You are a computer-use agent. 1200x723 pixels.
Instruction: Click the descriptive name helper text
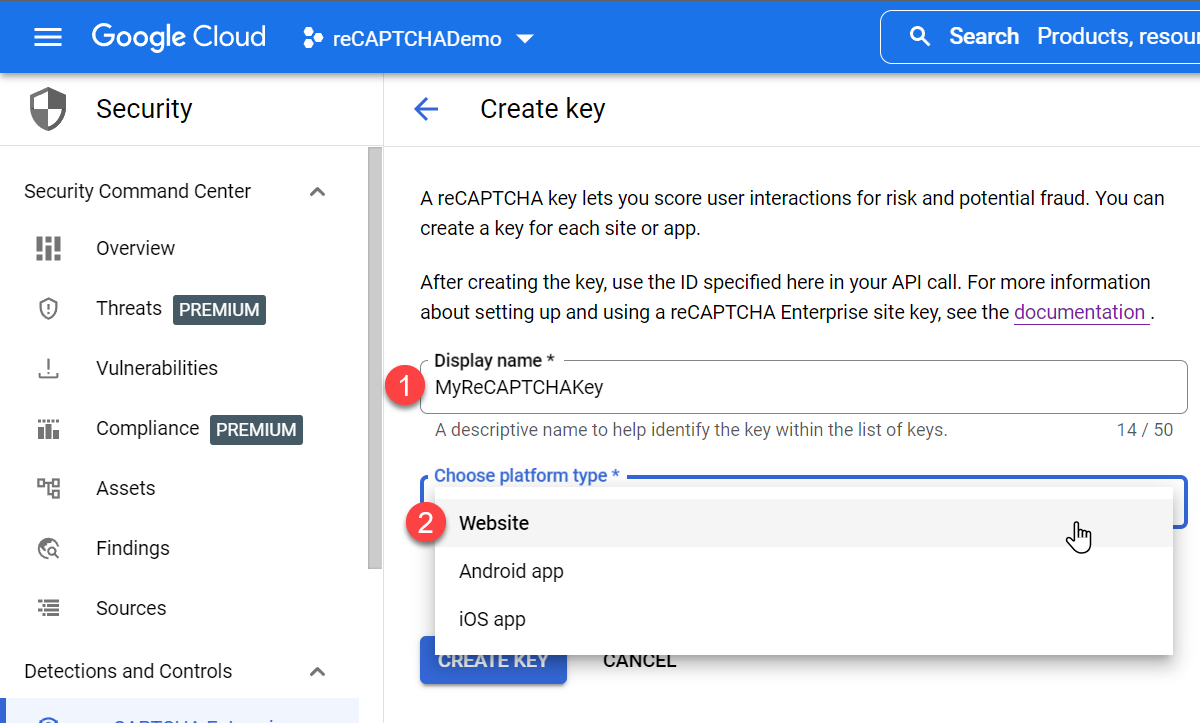(x=691, y=430)
